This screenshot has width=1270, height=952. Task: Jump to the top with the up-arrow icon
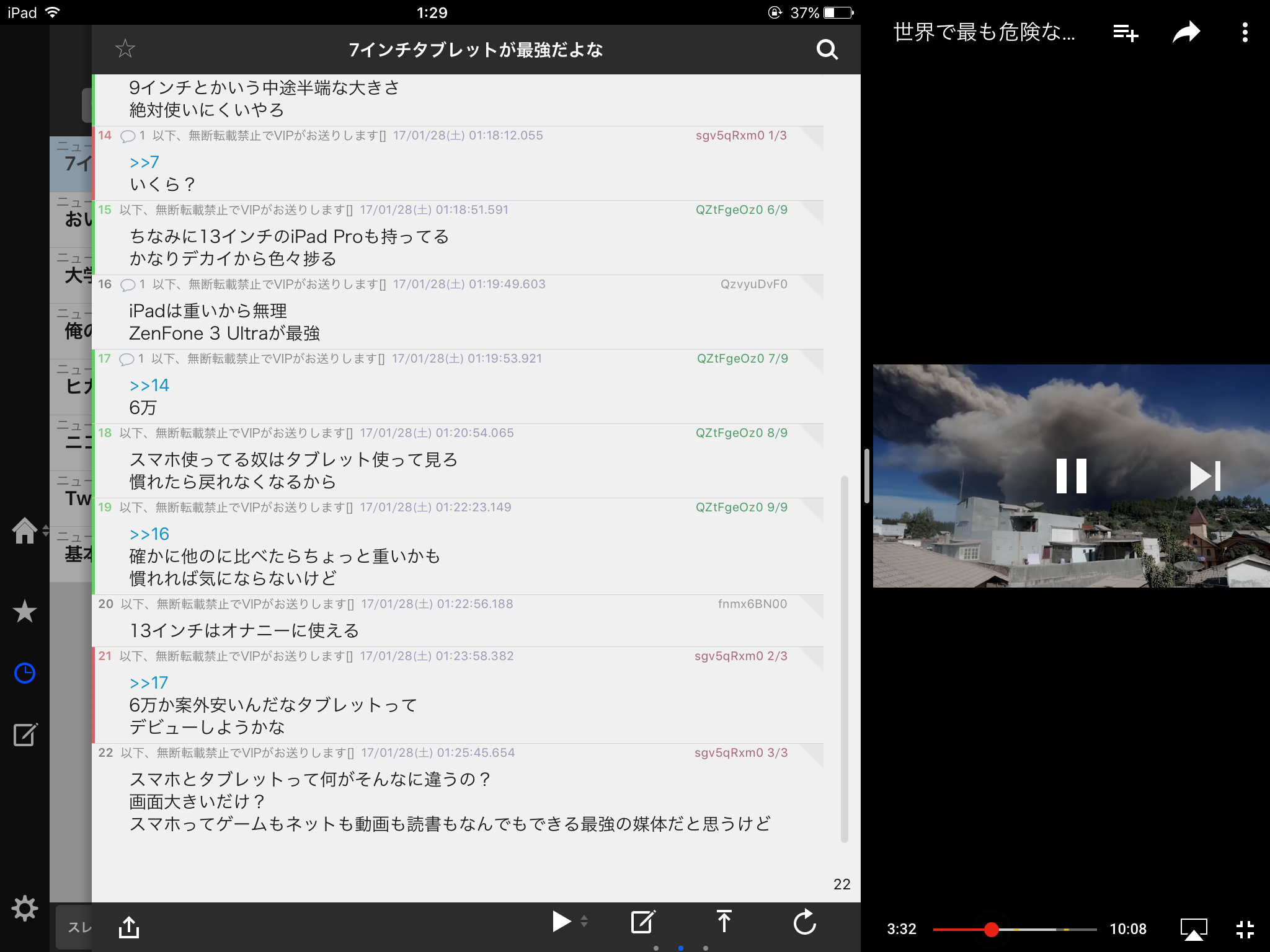point(724,922)
